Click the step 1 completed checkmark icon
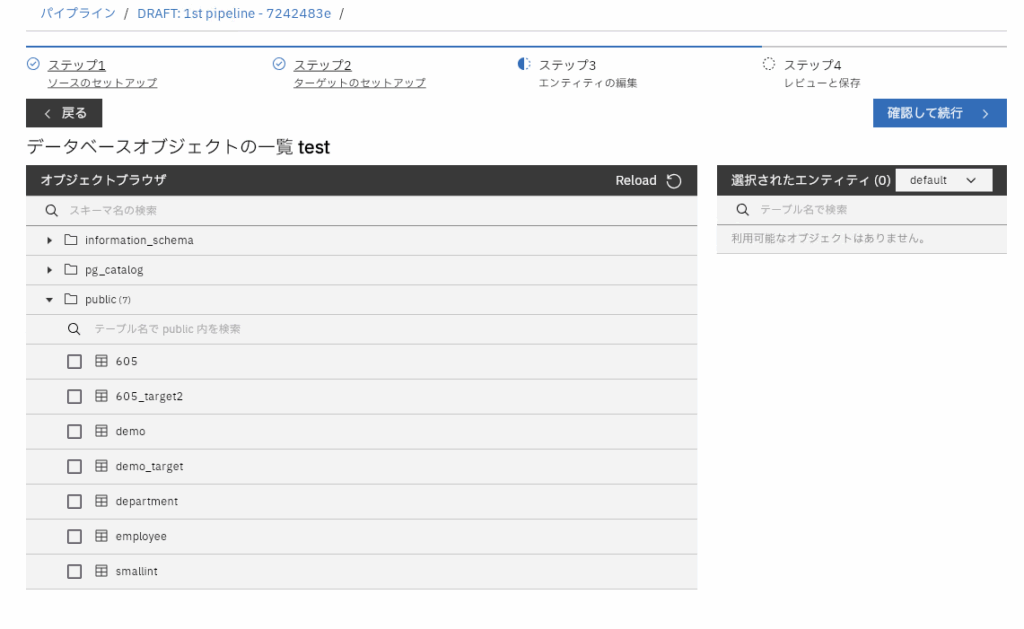This screenshot has height=629, width=1024. click(x=33, y=64)
